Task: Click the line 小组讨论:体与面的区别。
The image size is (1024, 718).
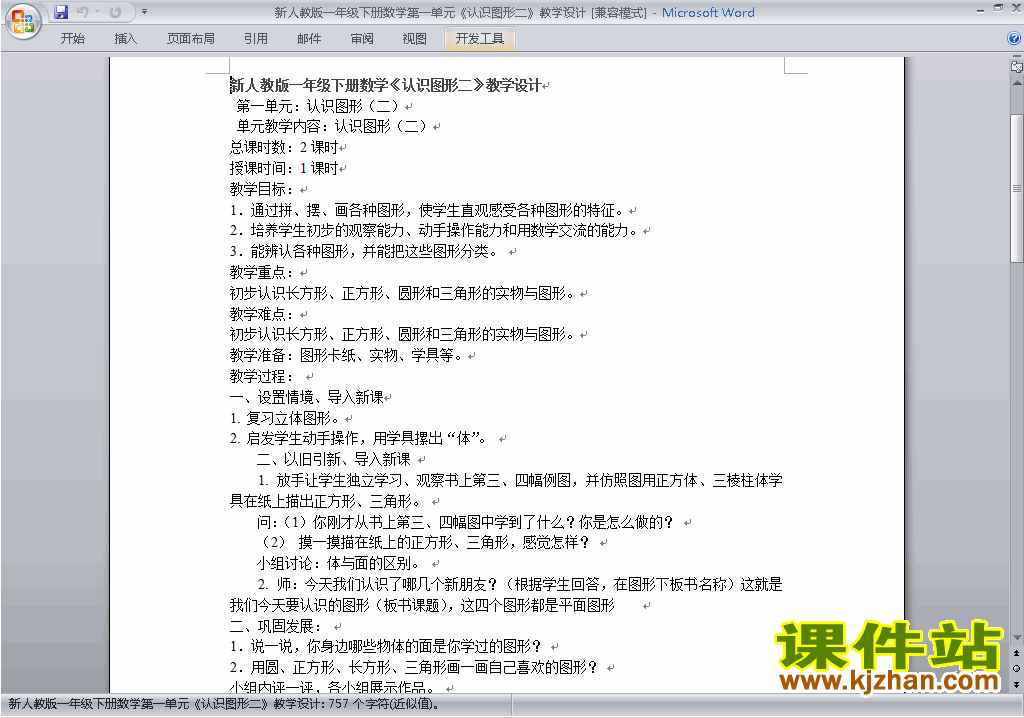Action: 338,563
